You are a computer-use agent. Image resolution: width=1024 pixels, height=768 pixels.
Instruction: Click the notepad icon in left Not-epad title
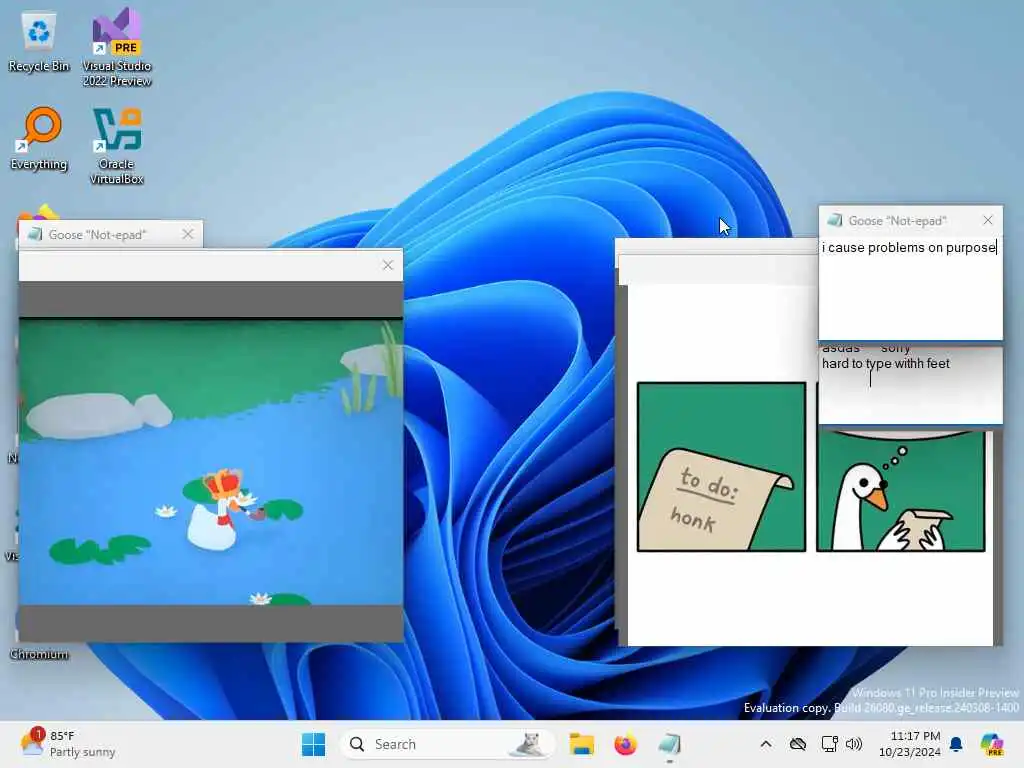coord(35,234)
